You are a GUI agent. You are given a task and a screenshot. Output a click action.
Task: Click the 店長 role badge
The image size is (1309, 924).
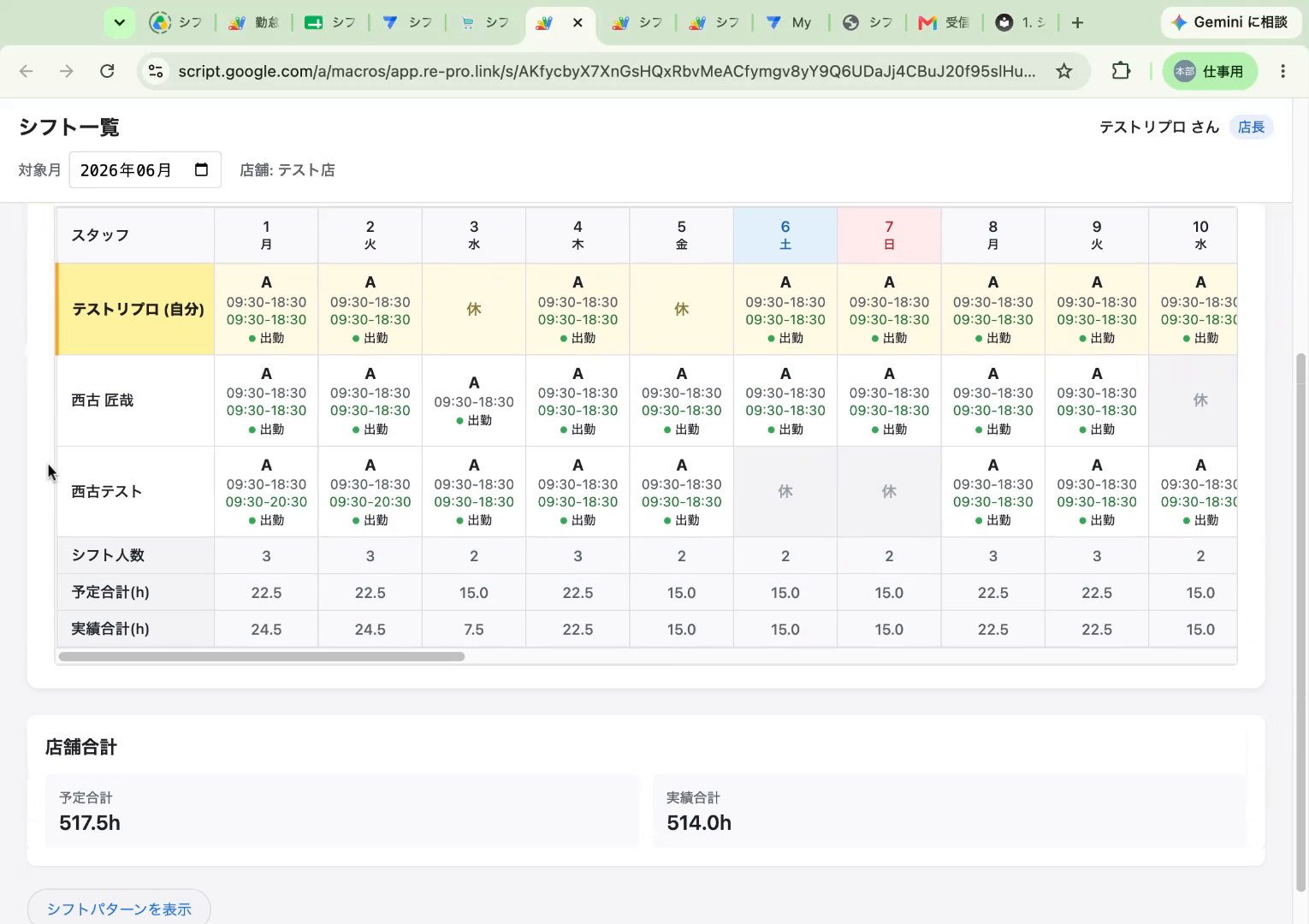click(x=1251, y=127)
